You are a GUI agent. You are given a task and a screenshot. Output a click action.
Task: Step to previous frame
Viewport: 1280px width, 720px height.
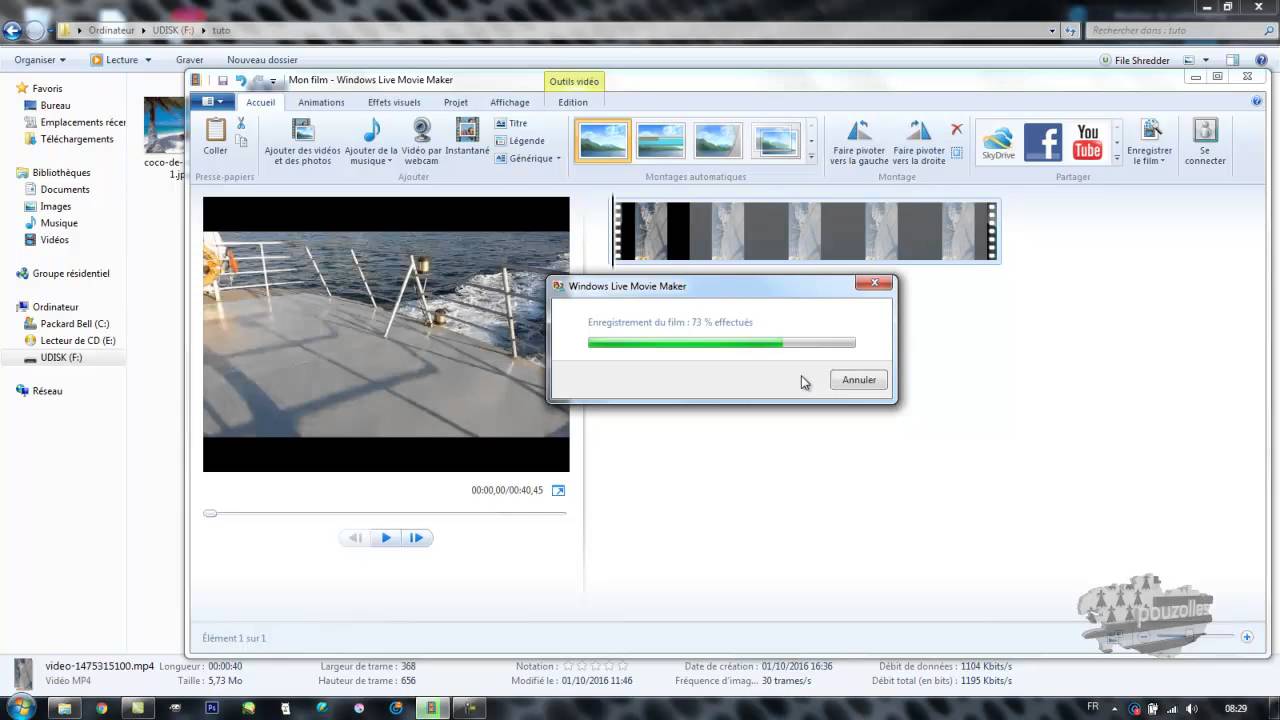click(354, 538)
